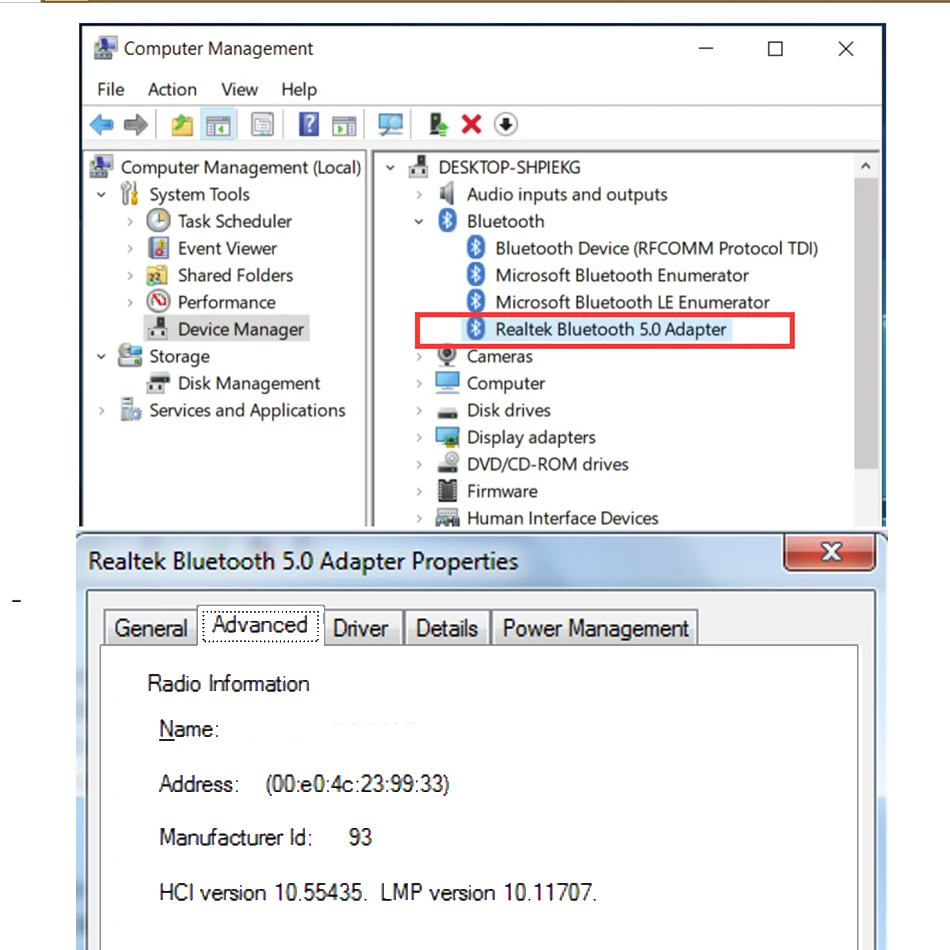The image size is (950, 950).
Task: Select Bluetooth Device (RFCOMM Protocol TDI)
Action: pyautogui.click(x=656, y=248)
